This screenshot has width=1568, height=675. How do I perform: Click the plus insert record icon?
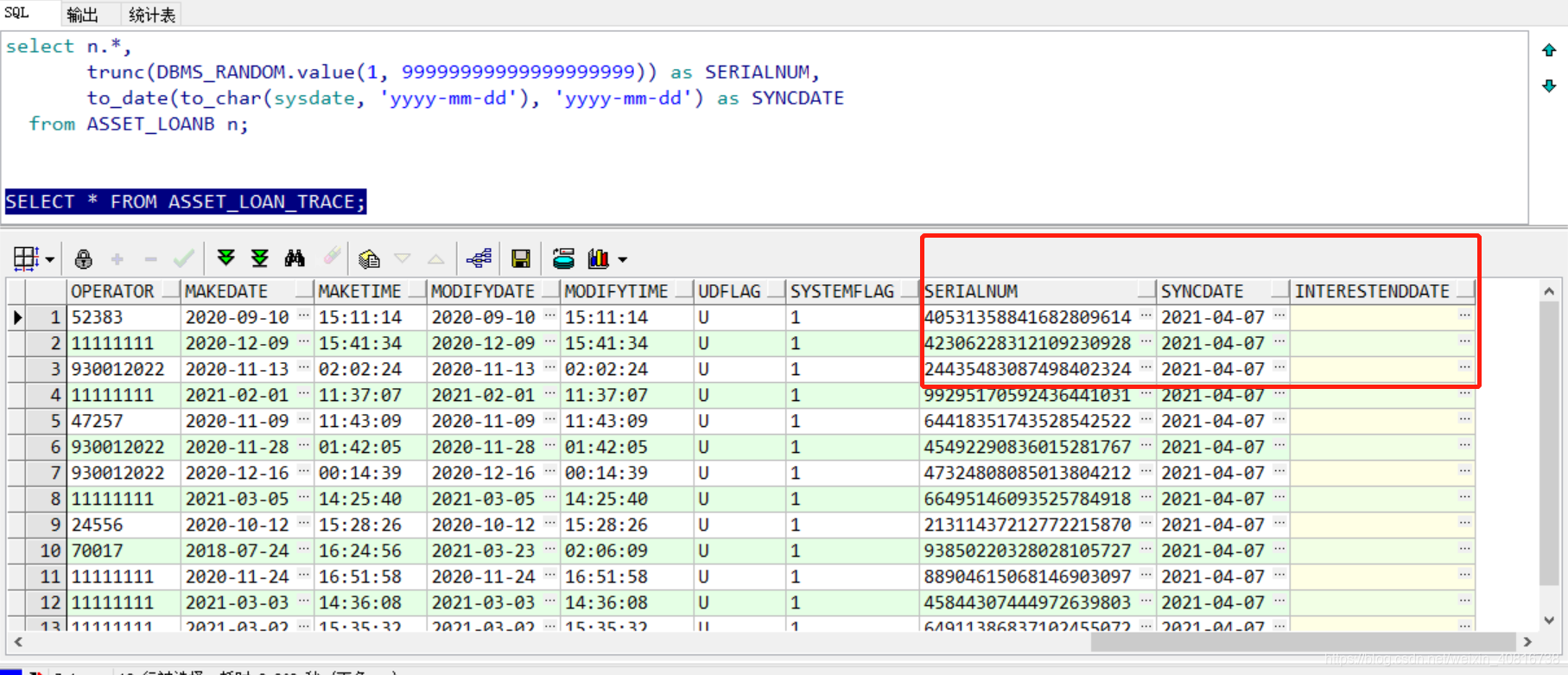point(117,258)
